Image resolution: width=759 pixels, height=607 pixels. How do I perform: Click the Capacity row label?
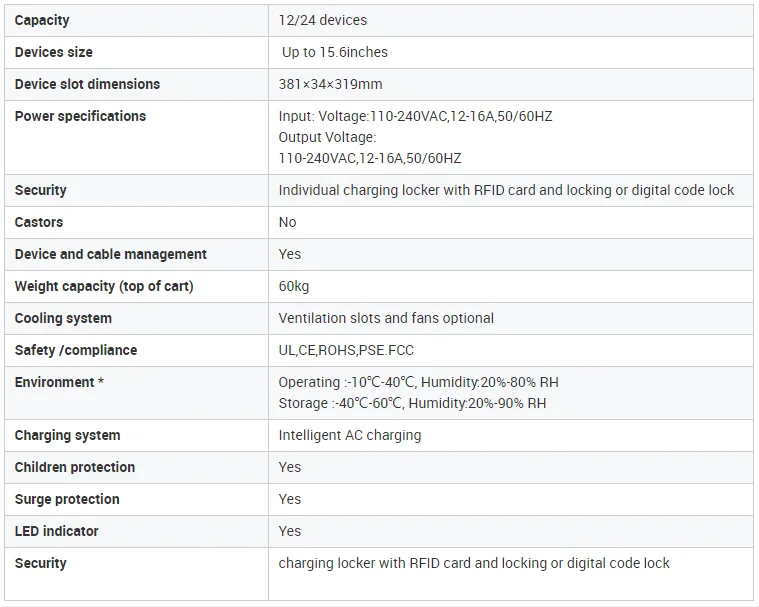coord(42,20)
